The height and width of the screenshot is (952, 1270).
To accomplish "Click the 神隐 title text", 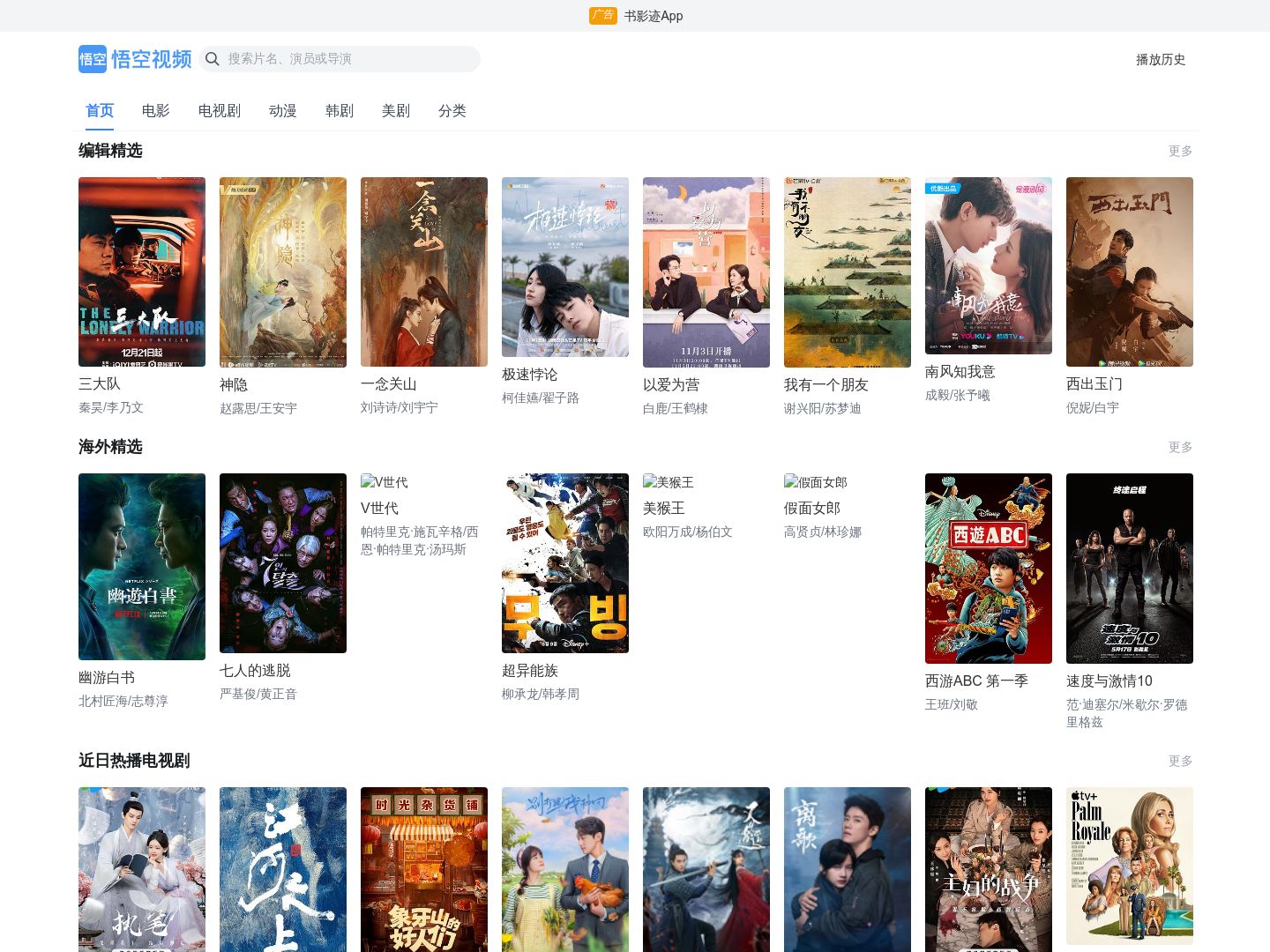I will (x=234, y=384).
